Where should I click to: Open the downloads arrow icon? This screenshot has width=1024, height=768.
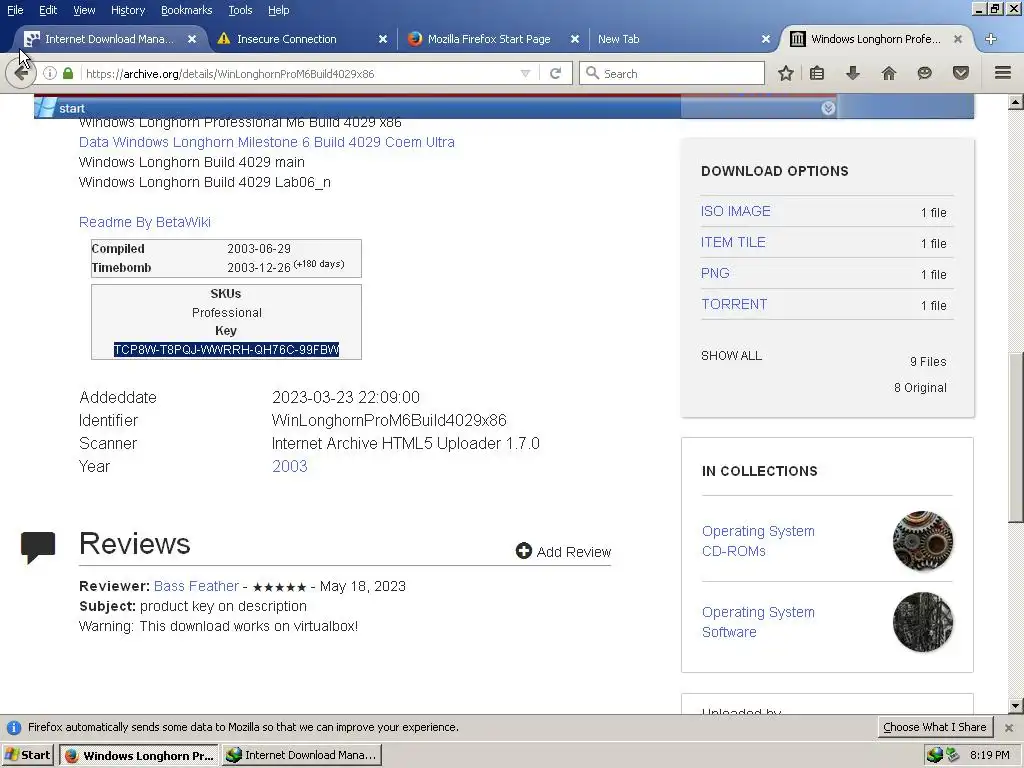(853, 73)
